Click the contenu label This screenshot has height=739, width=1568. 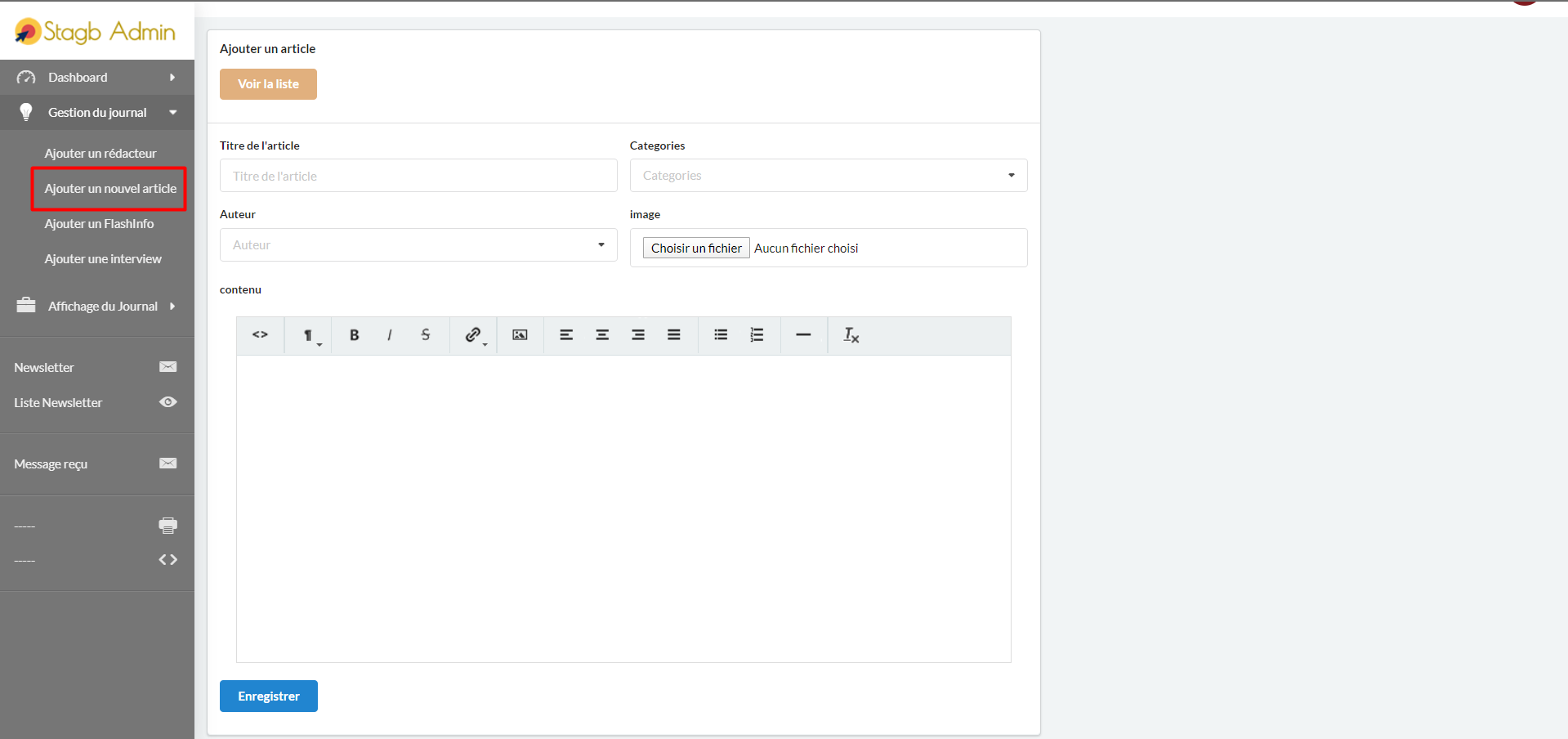pos(240,289)
